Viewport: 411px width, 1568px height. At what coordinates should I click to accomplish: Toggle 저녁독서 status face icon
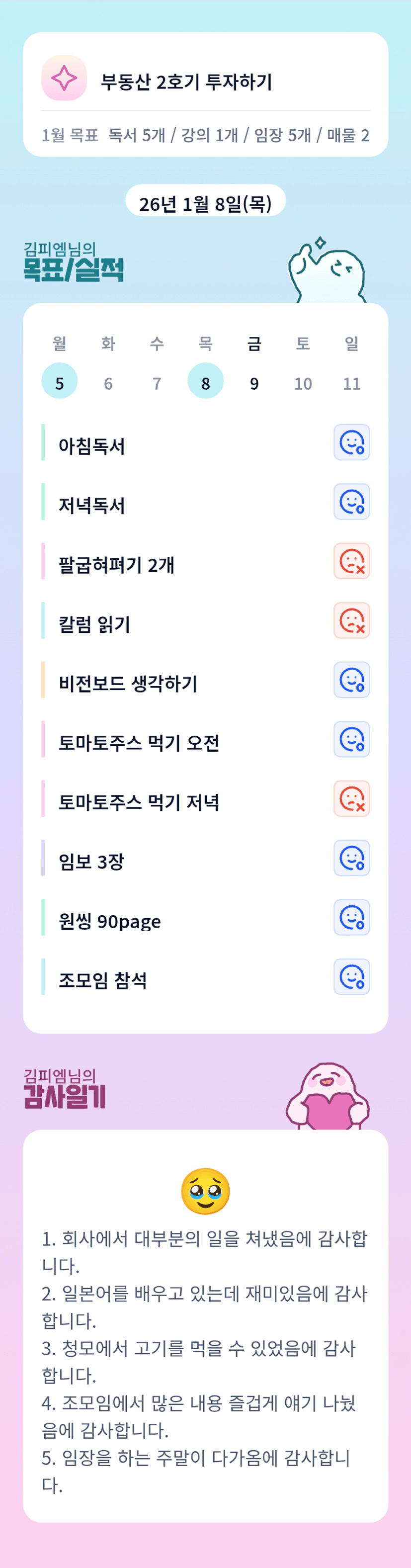(351, 502)
